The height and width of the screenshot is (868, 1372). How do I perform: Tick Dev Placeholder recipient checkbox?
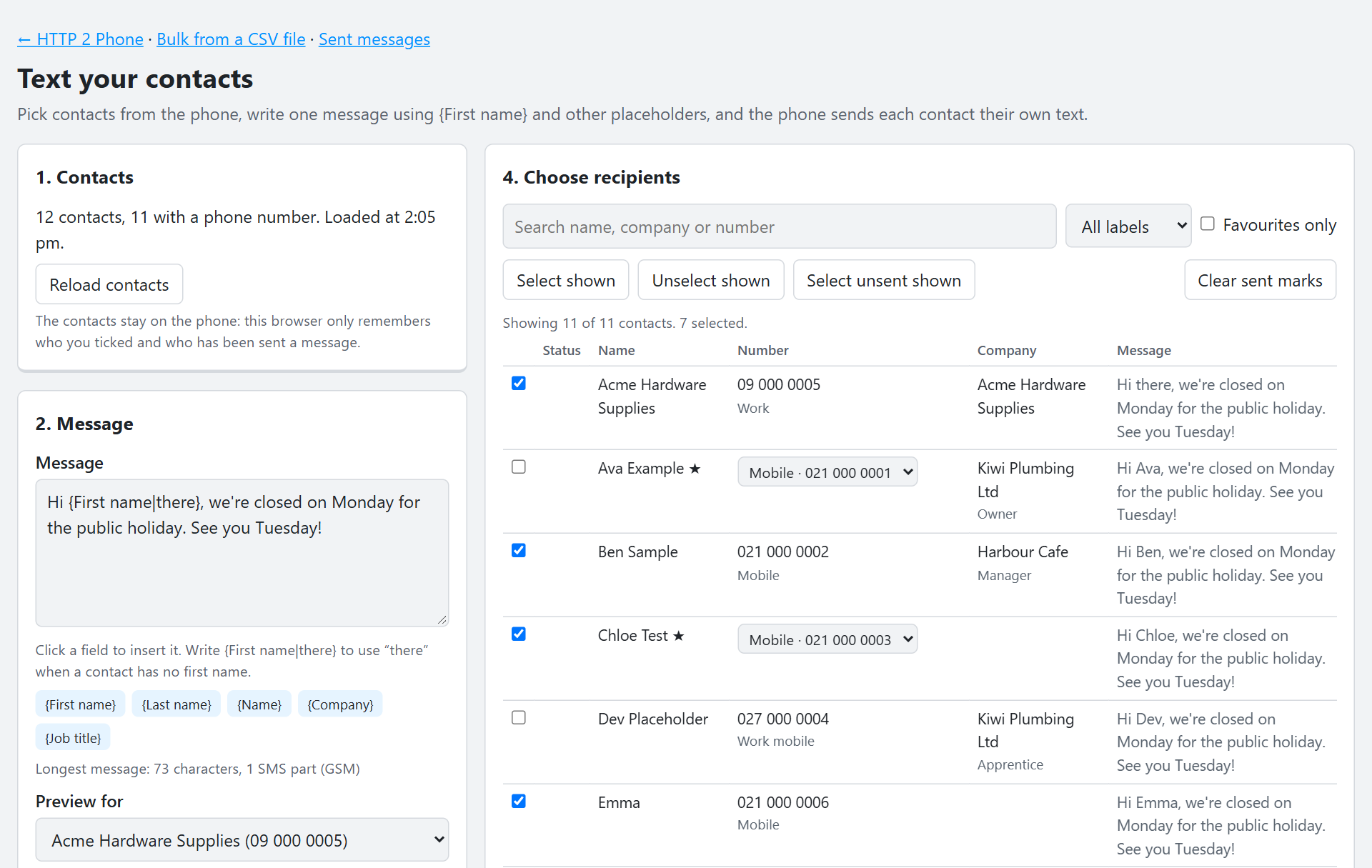519,718
